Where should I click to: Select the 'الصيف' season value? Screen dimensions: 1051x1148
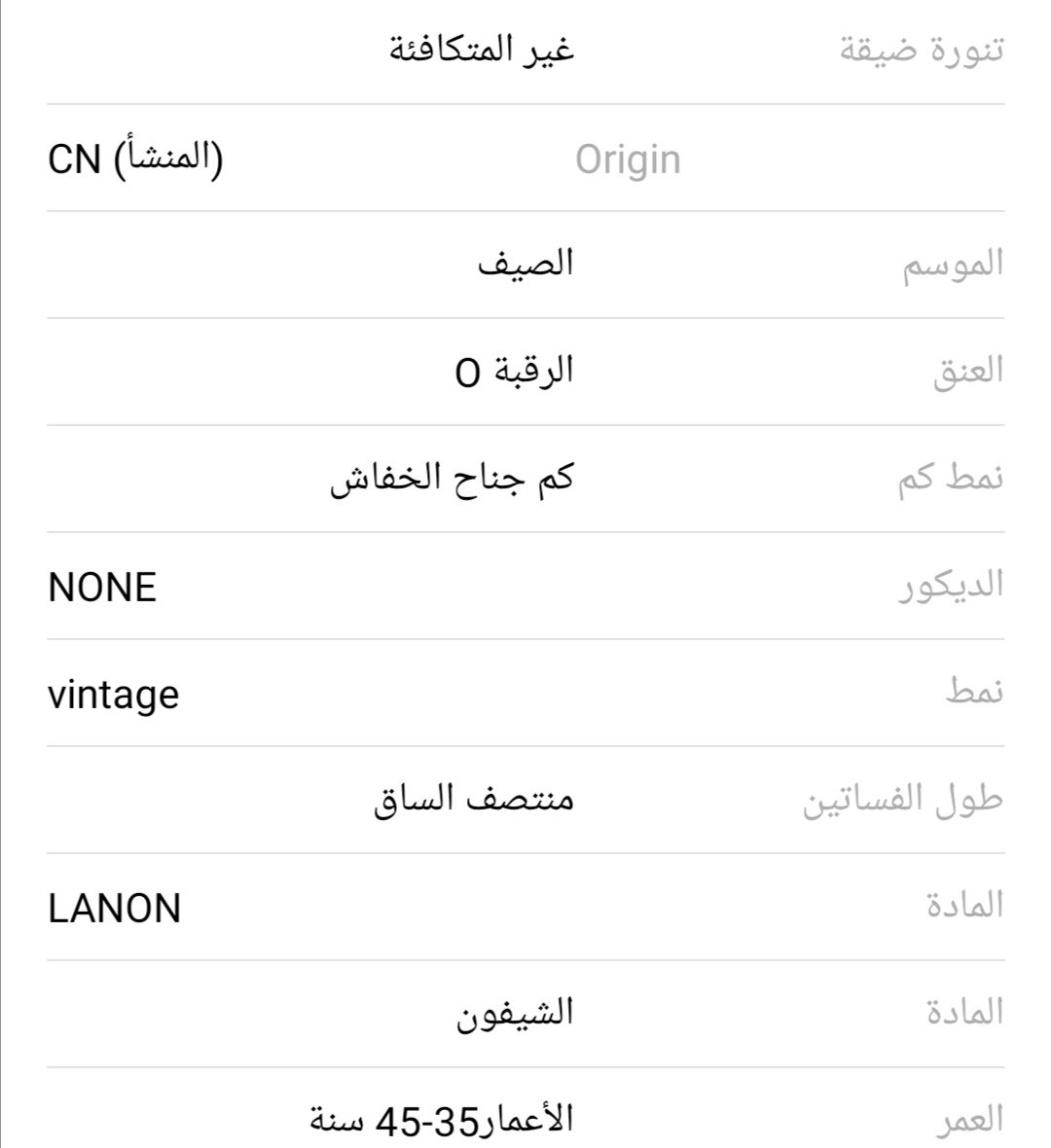(x=525, y=265)
